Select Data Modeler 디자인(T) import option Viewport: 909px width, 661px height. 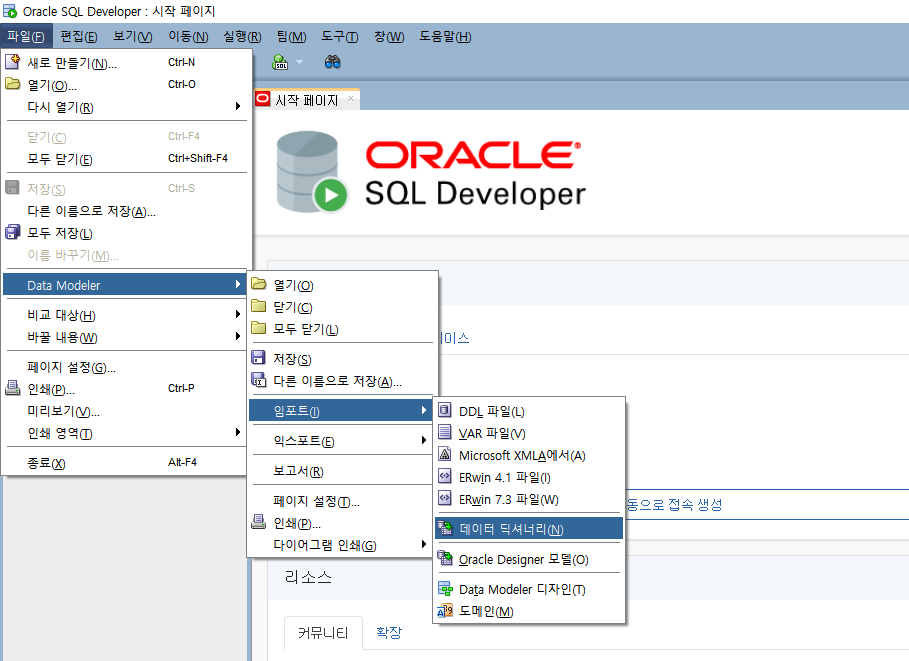529,589
